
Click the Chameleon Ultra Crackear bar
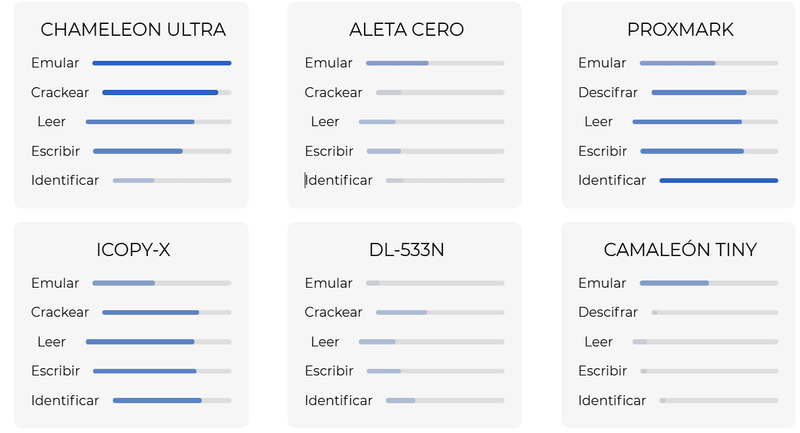point(167,93)
